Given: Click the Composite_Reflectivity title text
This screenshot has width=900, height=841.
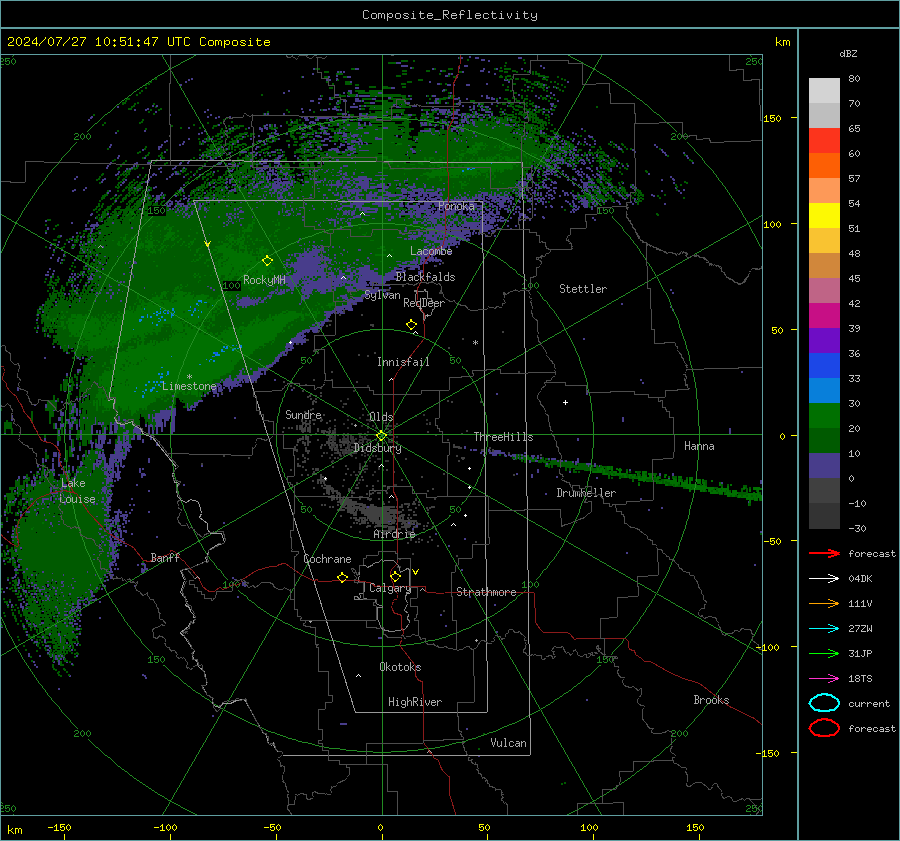Looking at the screenshot, I should [450, 15].
